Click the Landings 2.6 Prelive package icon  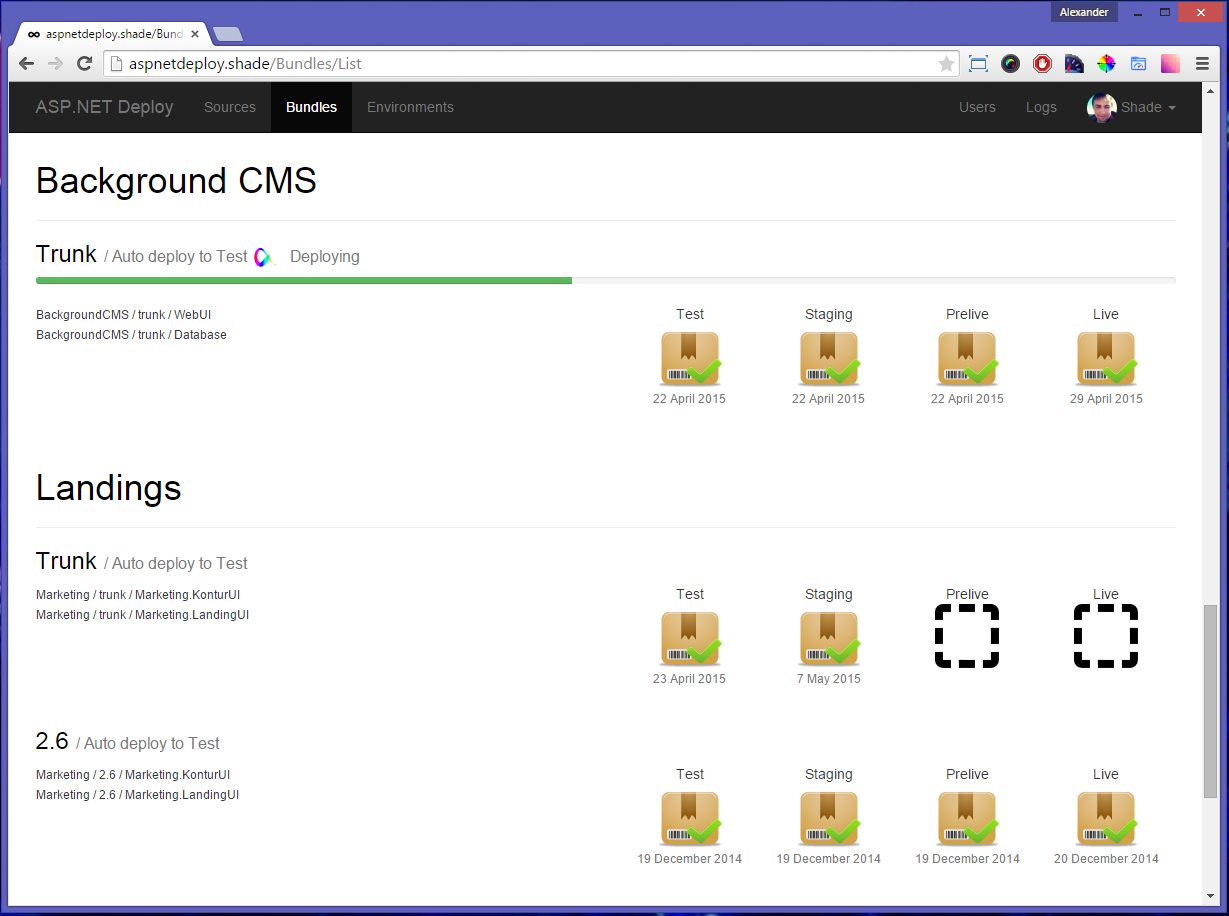pyautogui.click(x=967, y=819)
